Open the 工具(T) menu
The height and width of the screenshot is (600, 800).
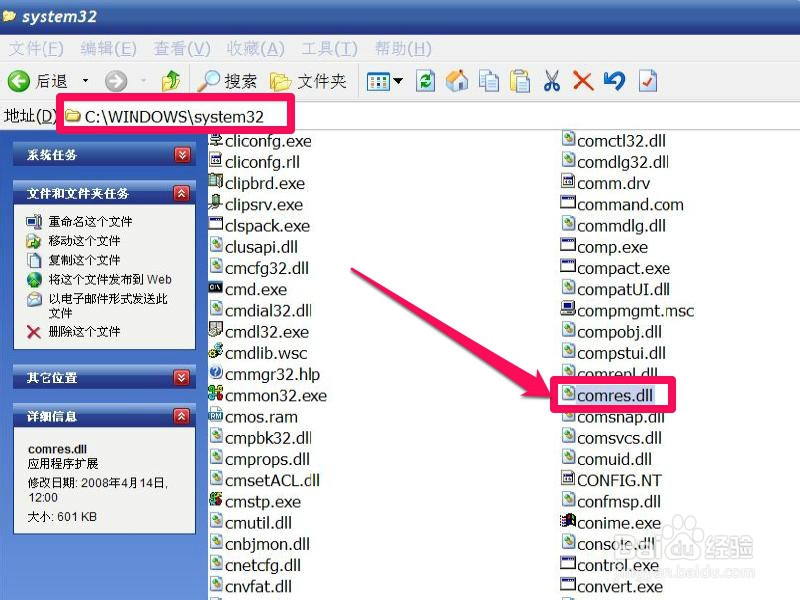pos(329,48)
